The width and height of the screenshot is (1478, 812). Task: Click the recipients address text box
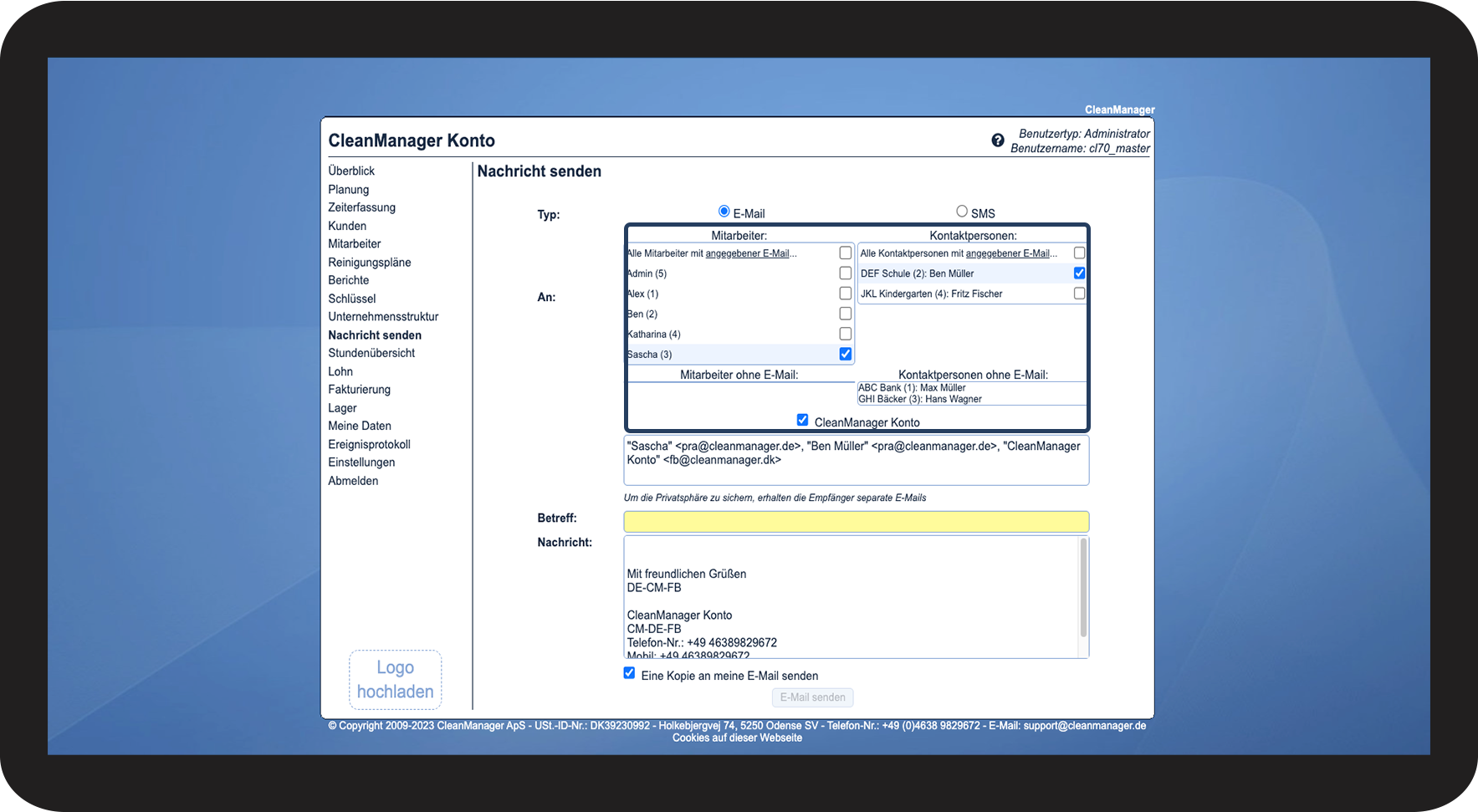coord(857,460)
